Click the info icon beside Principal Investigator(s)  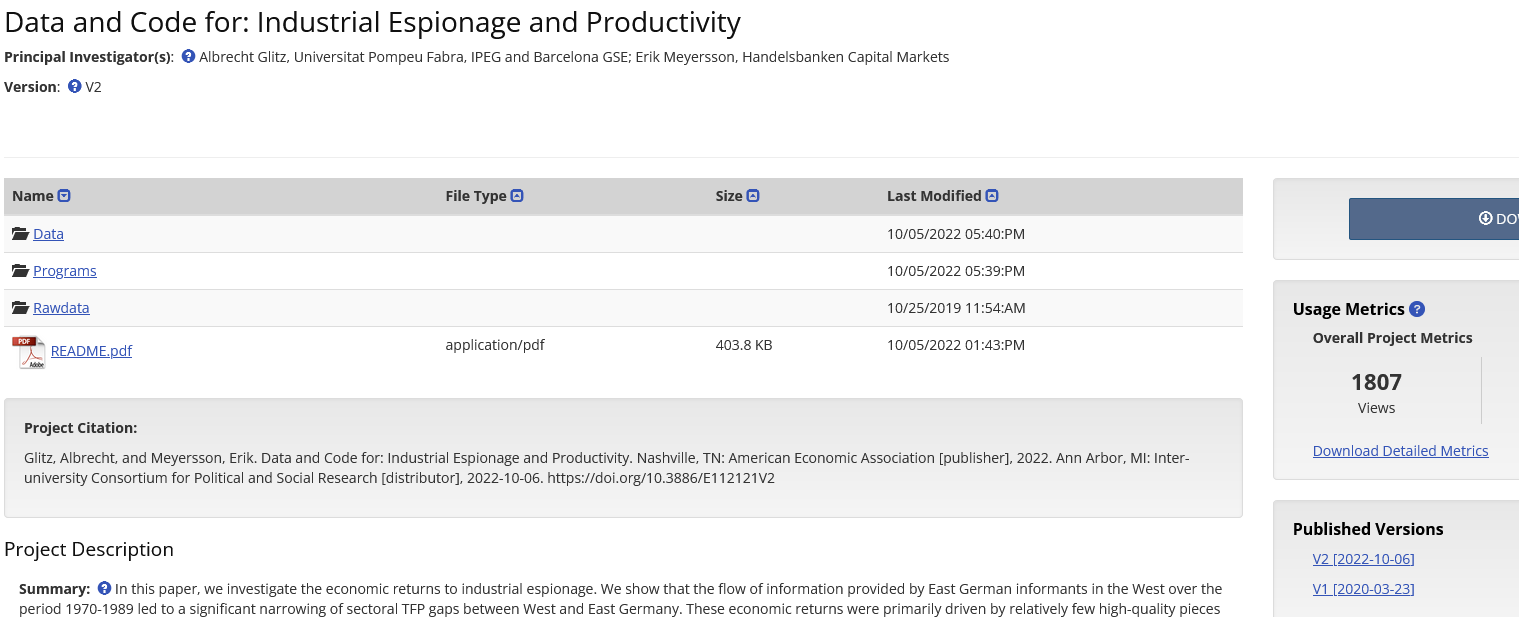[x=188, y=56]
